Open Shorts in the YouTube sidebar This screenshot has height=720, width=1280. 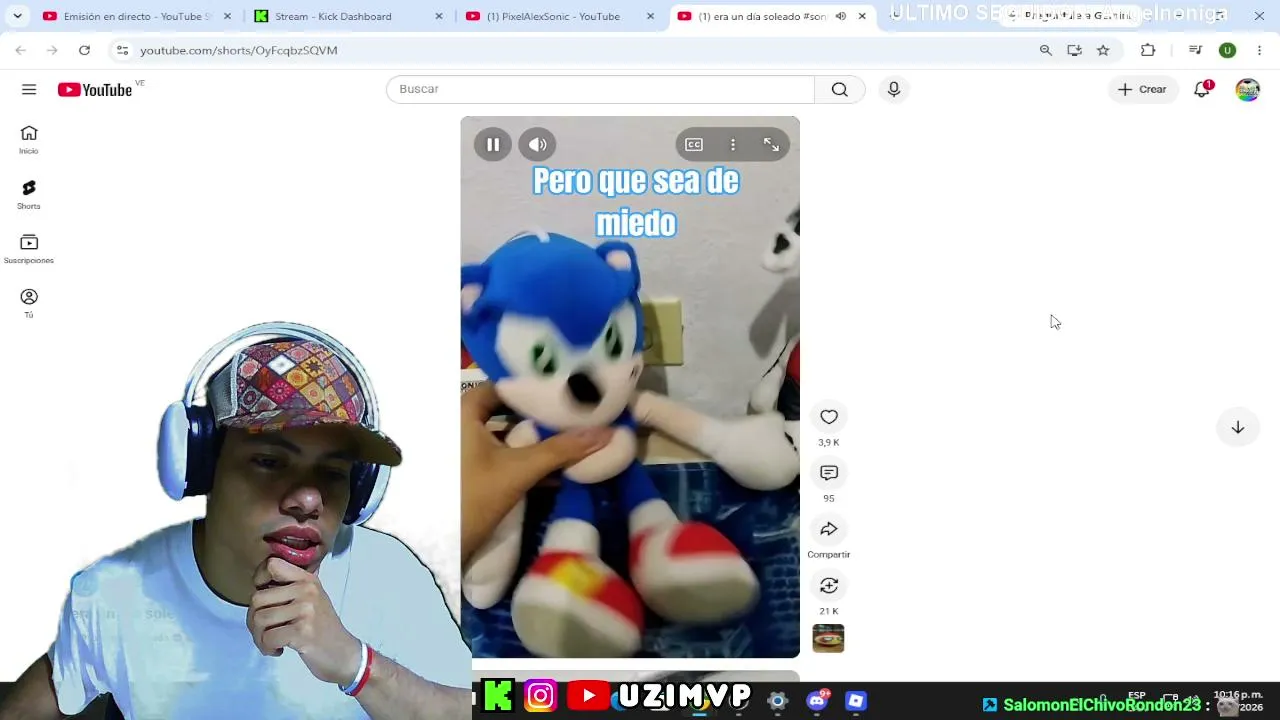click(x=29, y=194)
